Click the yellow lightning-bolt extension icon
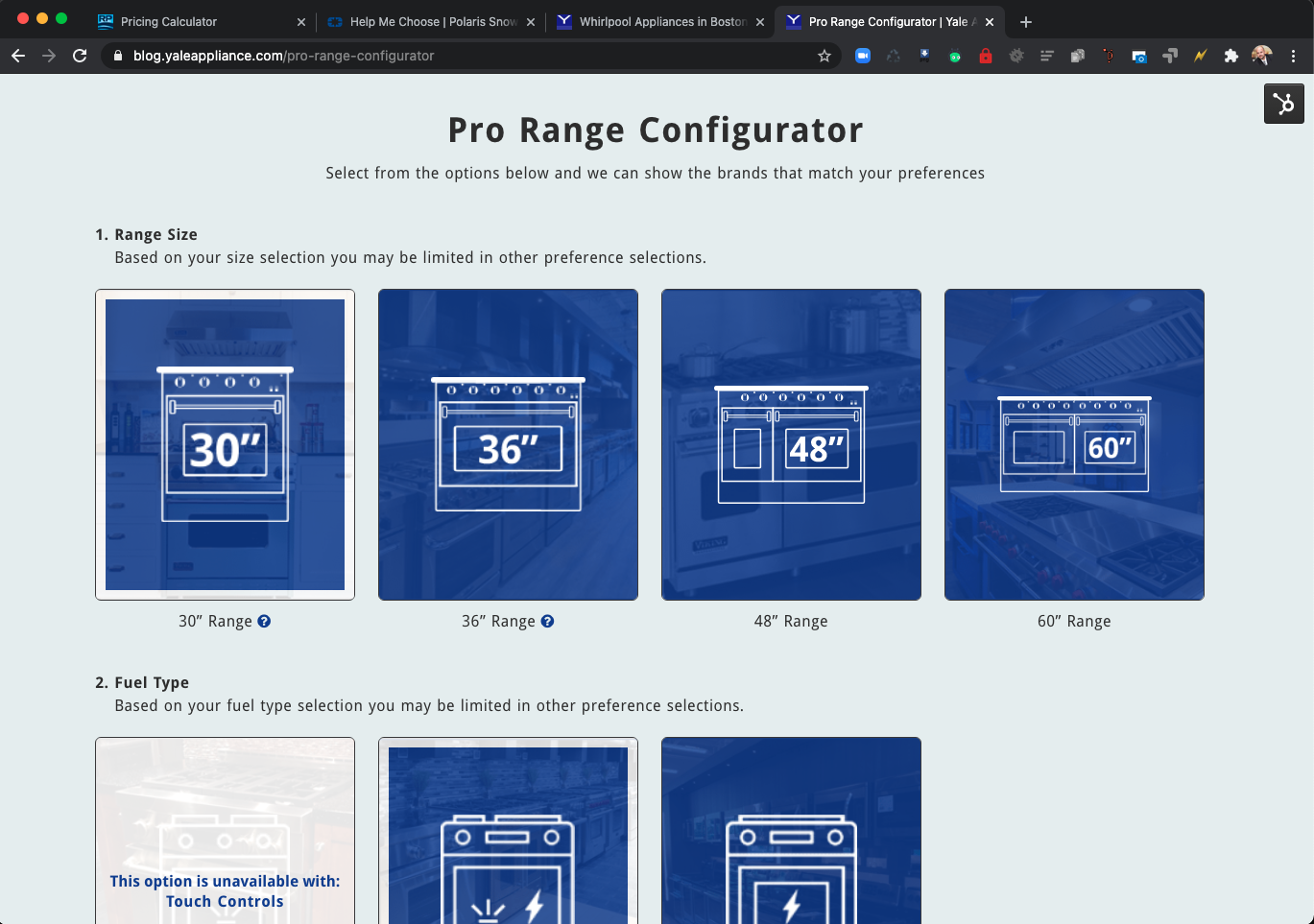The width and height of the screenshot is (1314, 924). 1201,57
